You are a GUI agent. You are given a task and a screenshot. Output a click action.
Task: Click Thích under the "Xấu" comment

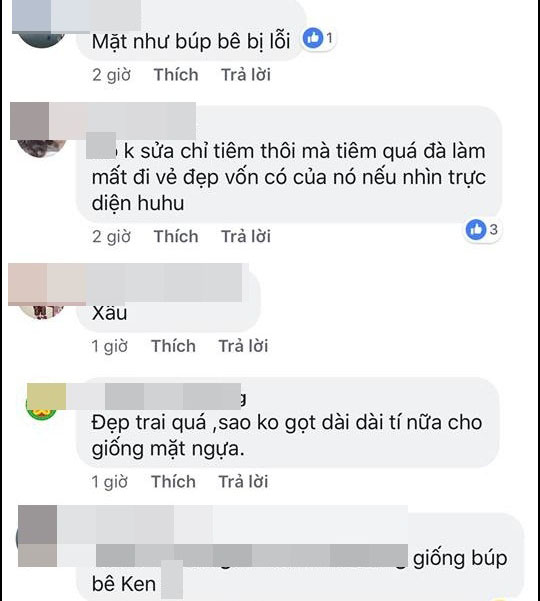(x=173, y=346)
